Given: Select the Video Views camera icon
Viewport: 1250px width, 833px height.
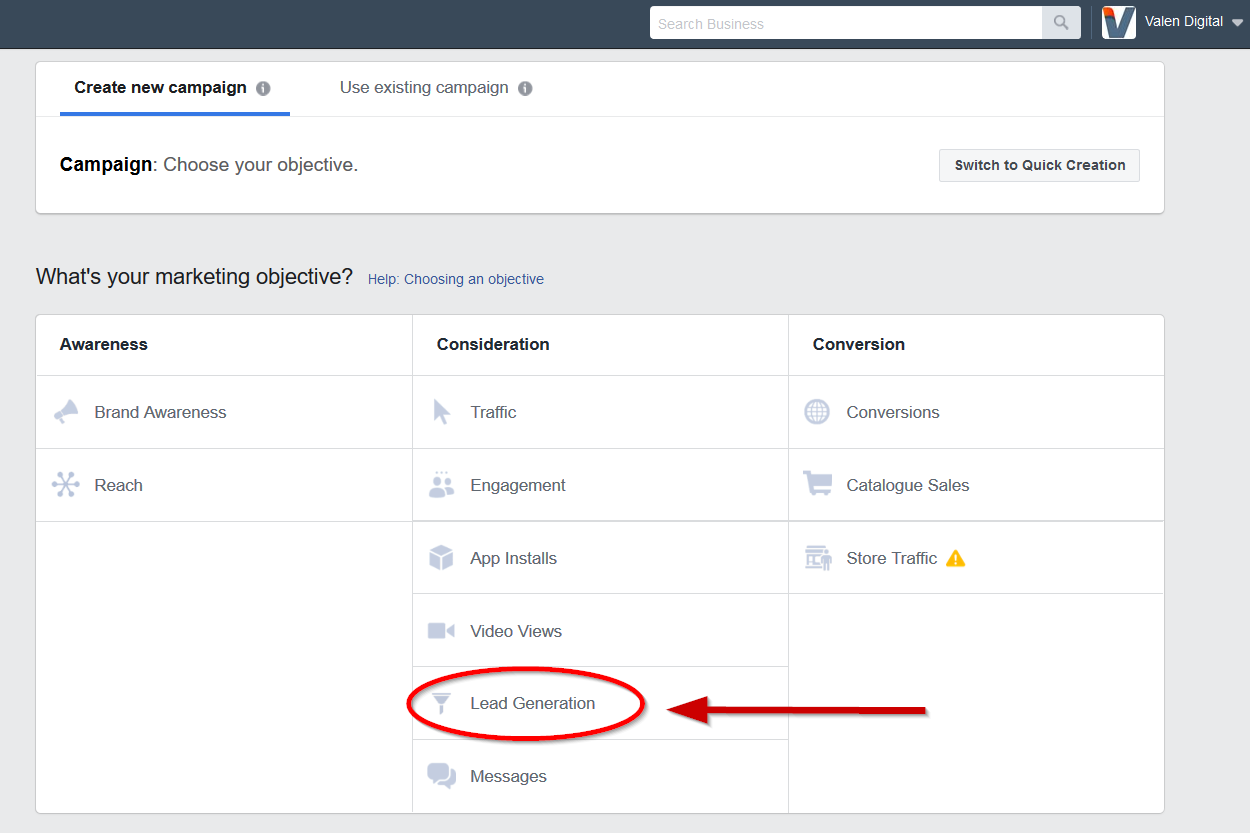Looking at the screenshot, I should [x=441, y=631].
